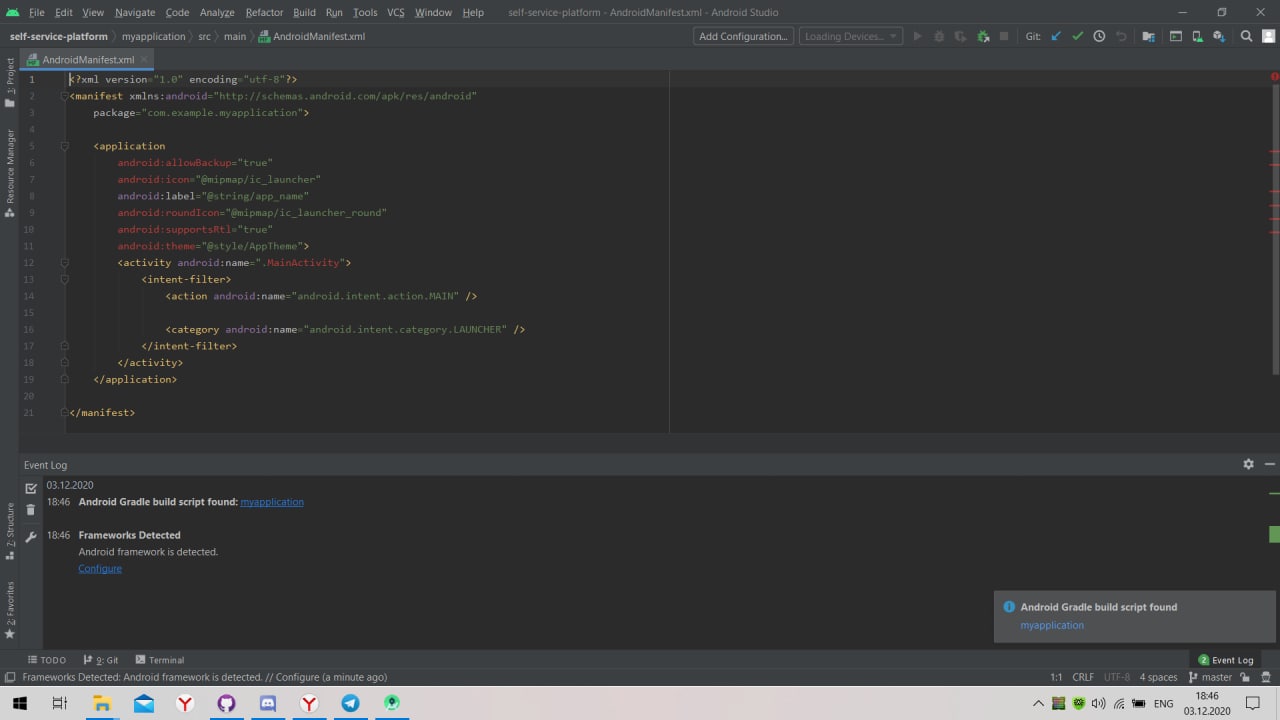Select the AndroidManifest.xml editor tab

(x=88, y=60)
